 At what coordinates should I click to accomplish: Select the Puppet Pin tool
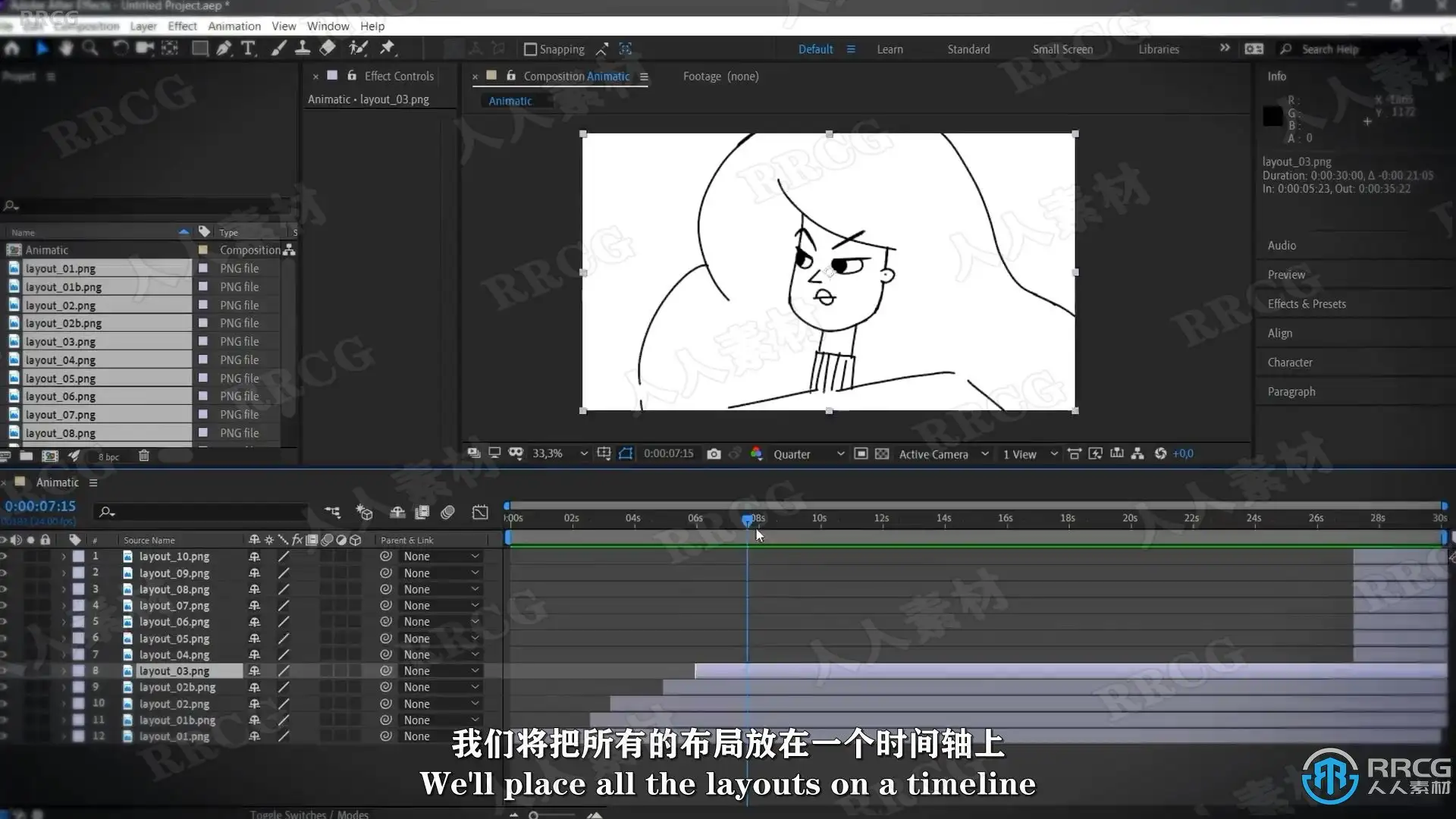point(388,49)
